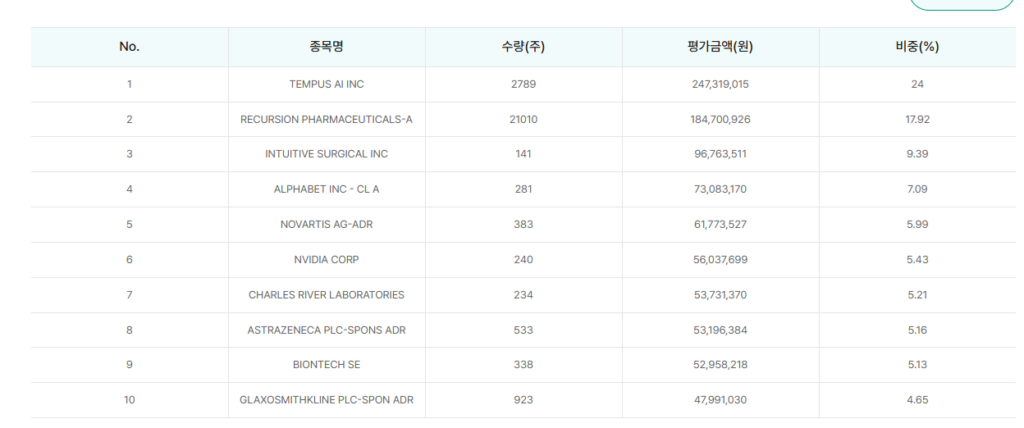Click quantity 281 for Alphabet

523,189
